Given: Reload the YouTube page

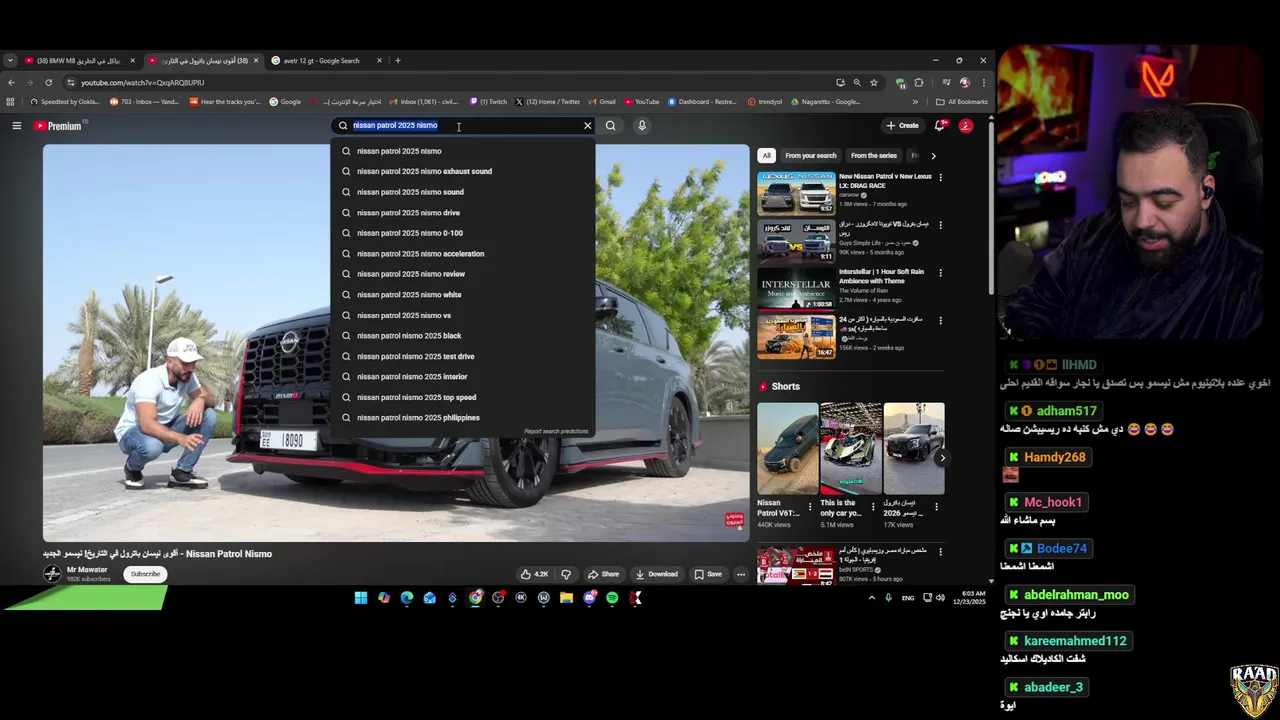Looking at the screenshot, I should point(48,83).
